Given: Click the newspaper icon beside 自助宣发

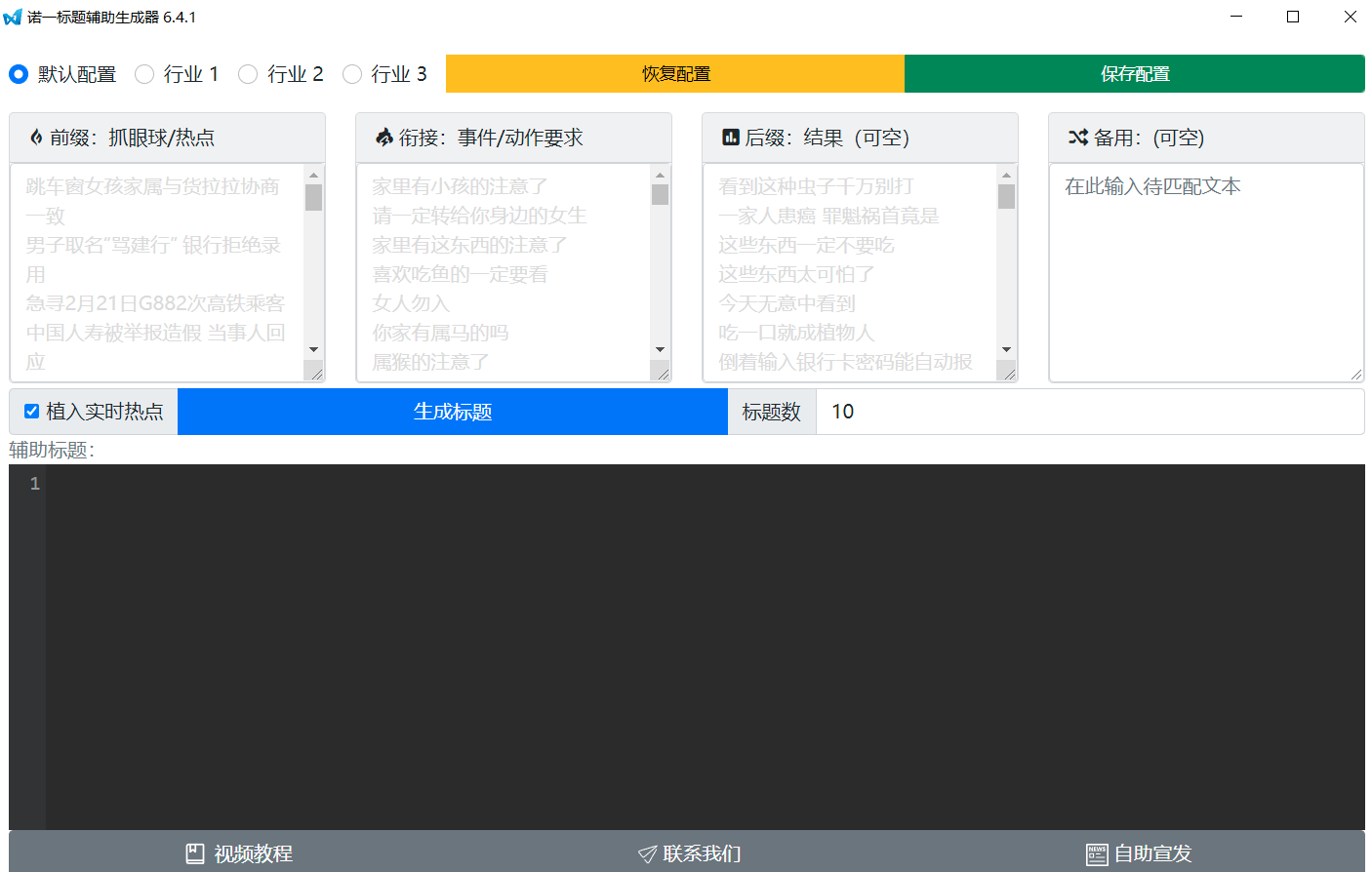Looking at the screenshot, I should (1097, 854).
